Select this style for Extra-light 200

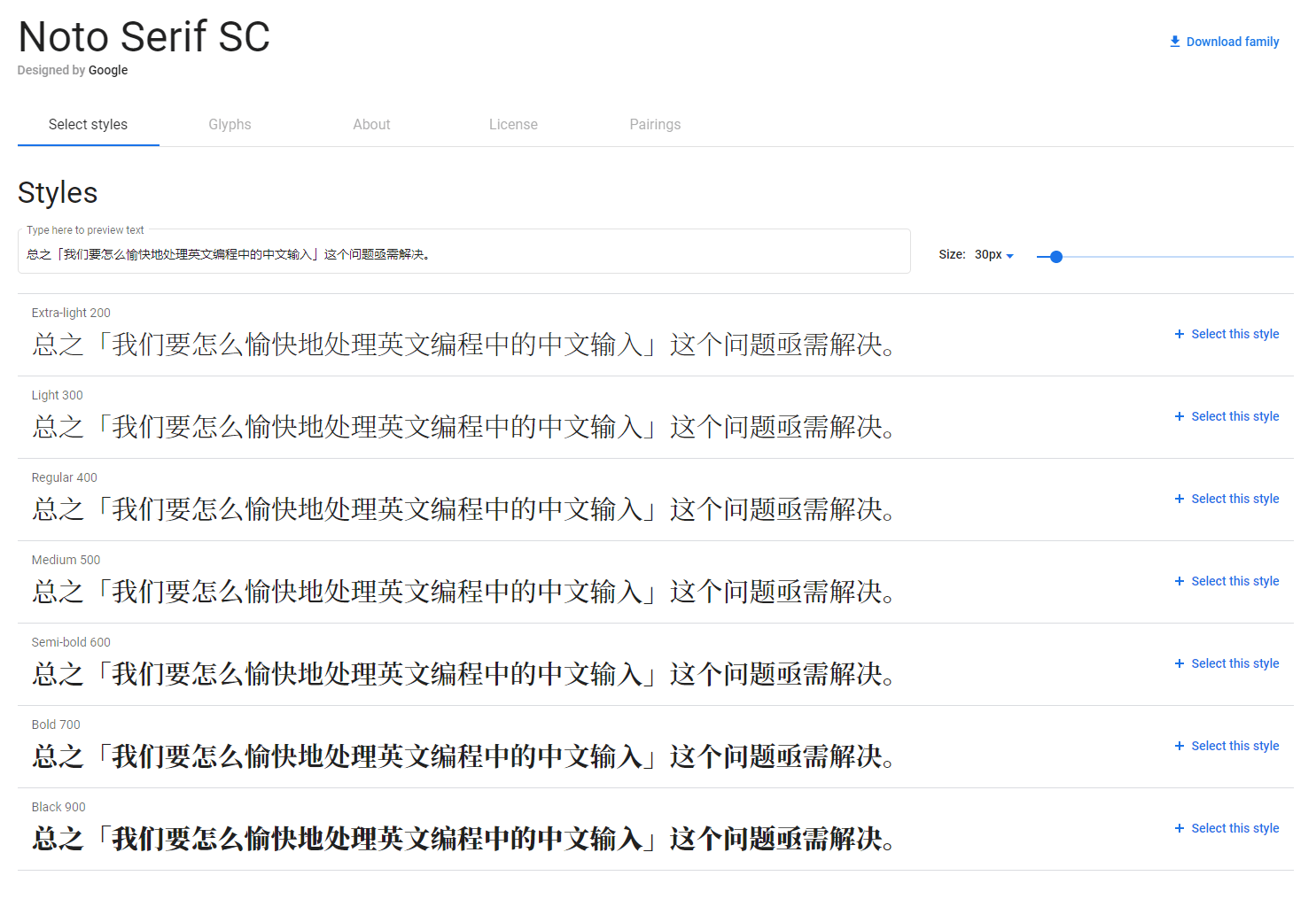[x=1226, y=334]
